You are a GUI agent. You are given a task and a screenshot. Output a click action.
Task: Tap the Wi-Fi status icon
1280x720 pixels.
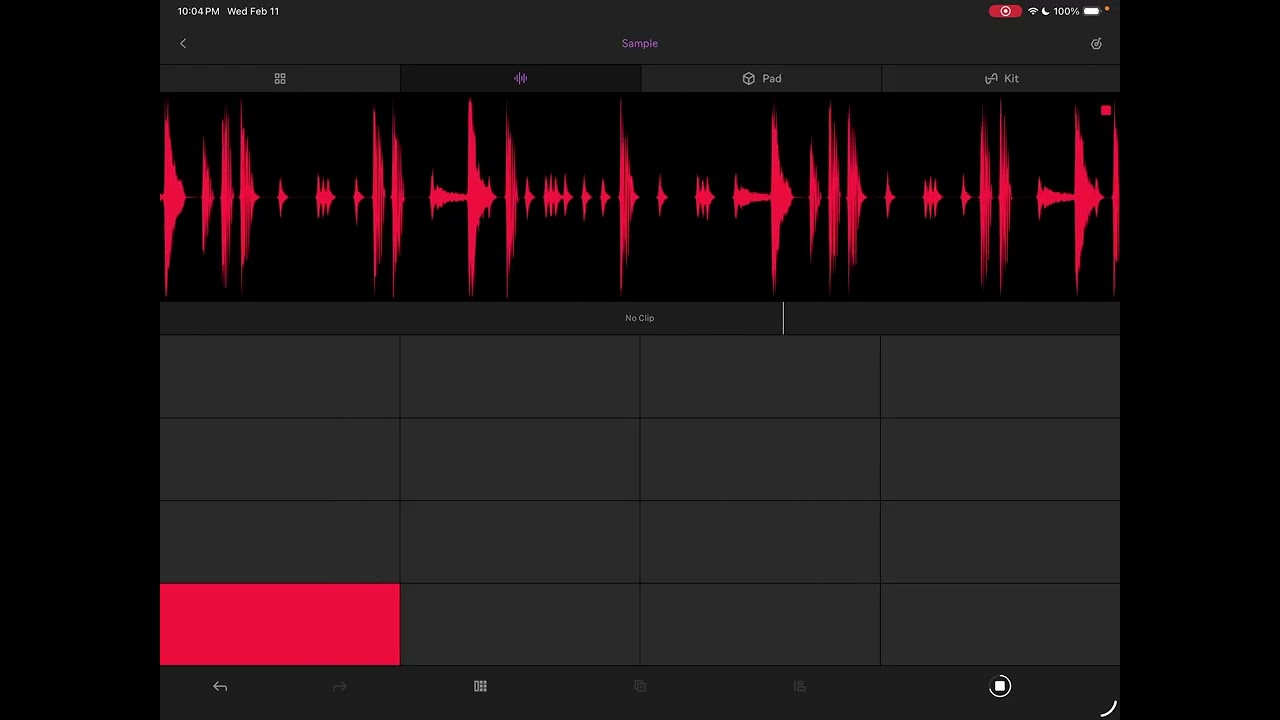[1032, 11]
